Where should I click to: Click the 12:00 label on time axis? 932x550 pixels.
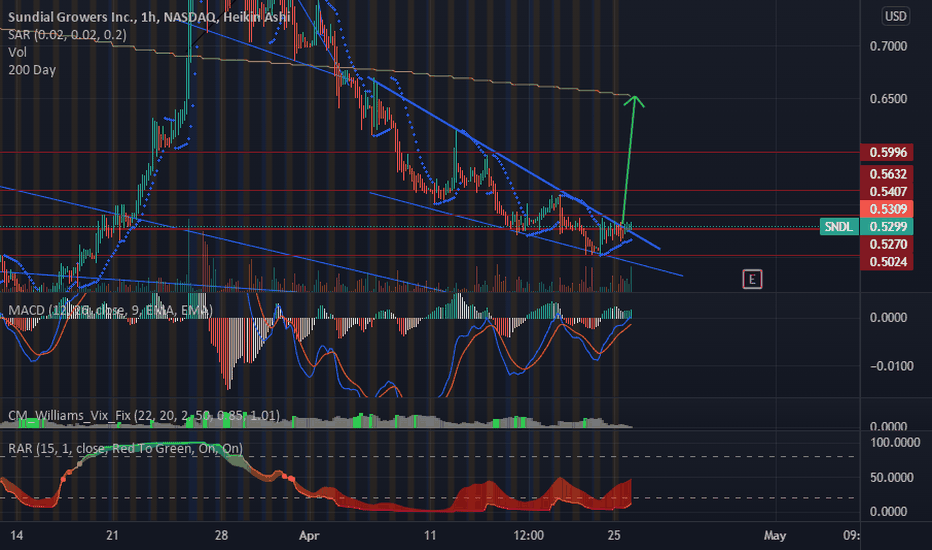click(528, 535)
